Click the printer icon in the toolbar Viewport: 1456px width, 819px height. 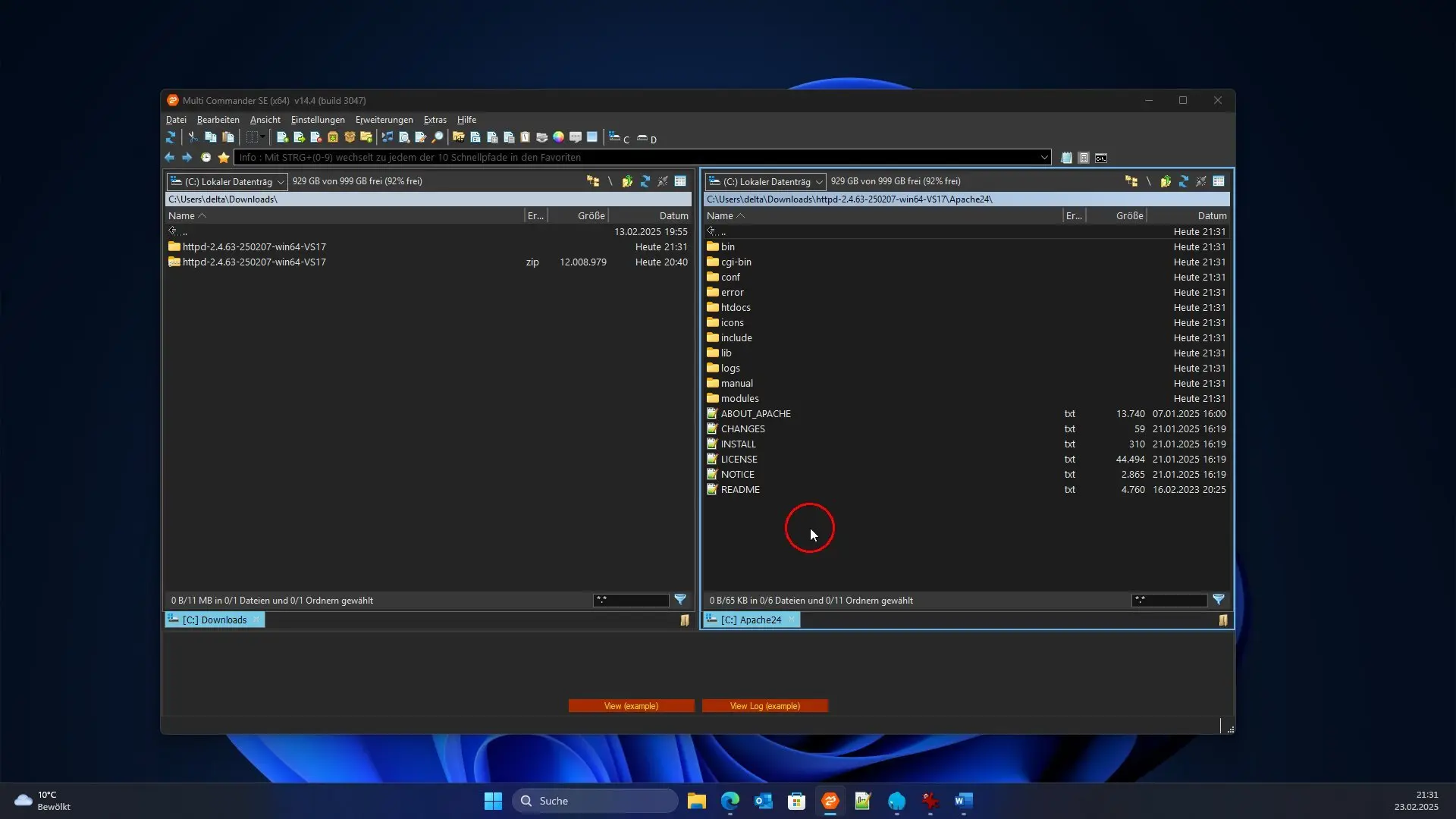[x=542, y=137]
